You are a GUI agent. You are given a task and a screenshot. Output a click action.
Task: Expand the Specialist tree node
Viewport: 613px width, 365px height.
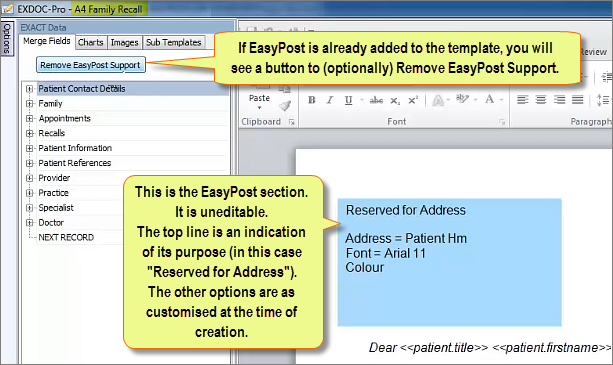tap(29, 208)
